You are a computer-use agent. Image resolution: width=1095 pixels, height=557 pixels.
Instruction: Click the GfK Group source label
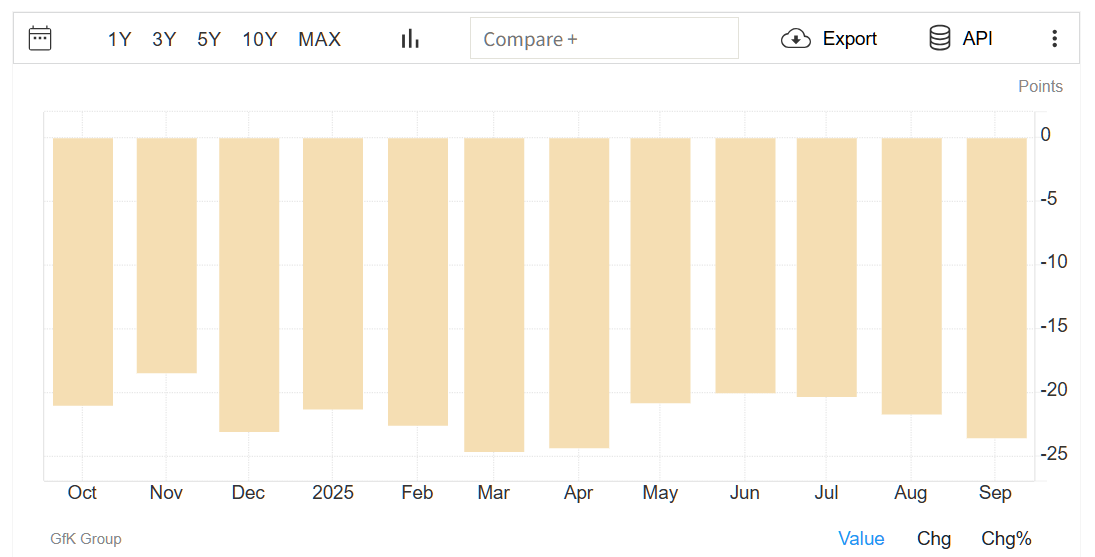pos(86,539)
